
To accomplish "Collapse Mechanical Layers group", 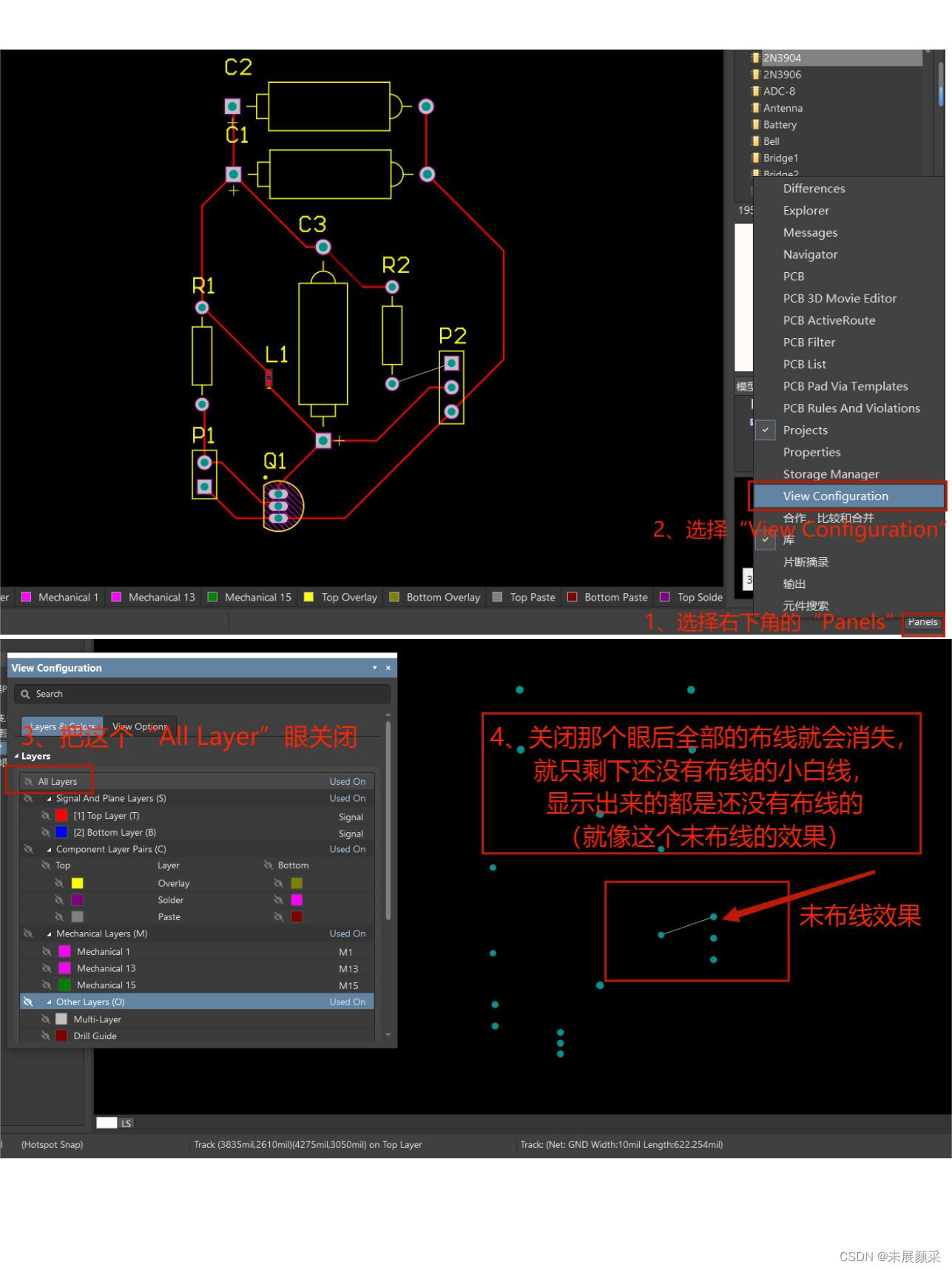I will click(x=50, y=934).
